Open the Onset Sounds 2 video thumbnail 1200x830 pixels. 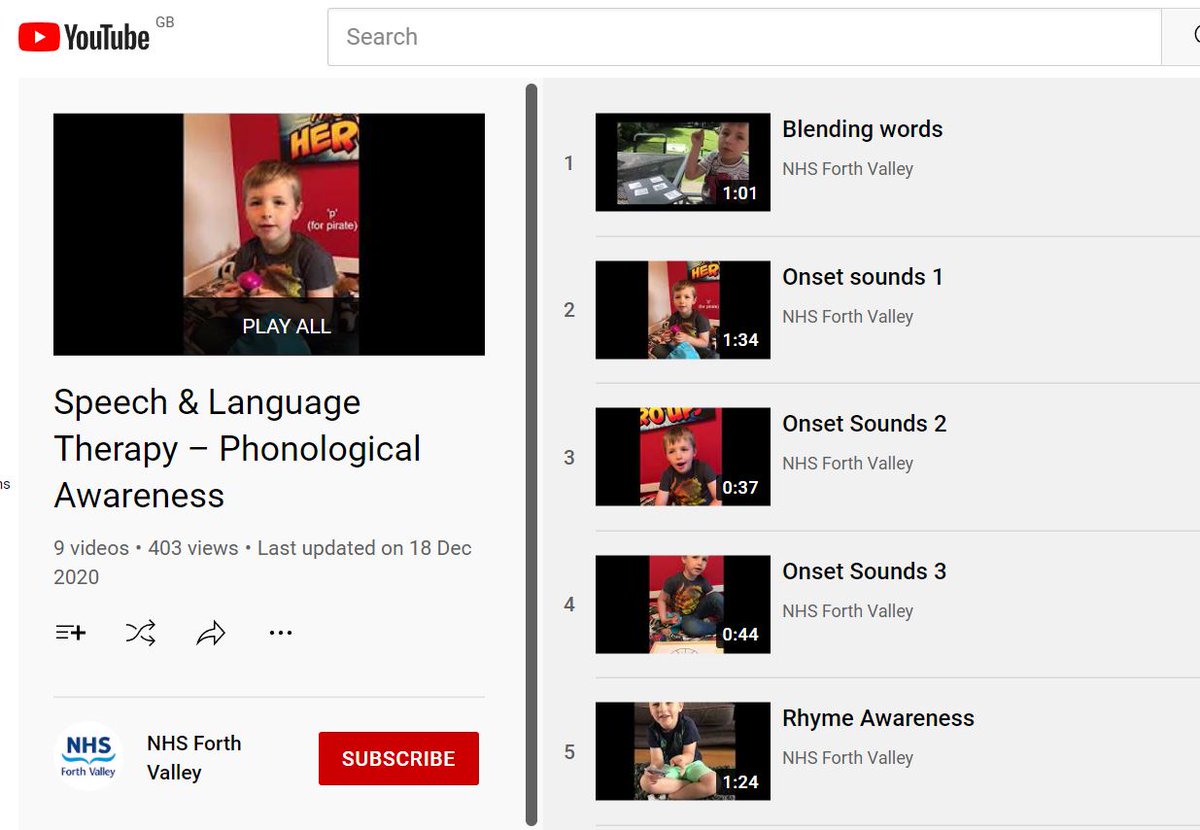click(683, 457)
